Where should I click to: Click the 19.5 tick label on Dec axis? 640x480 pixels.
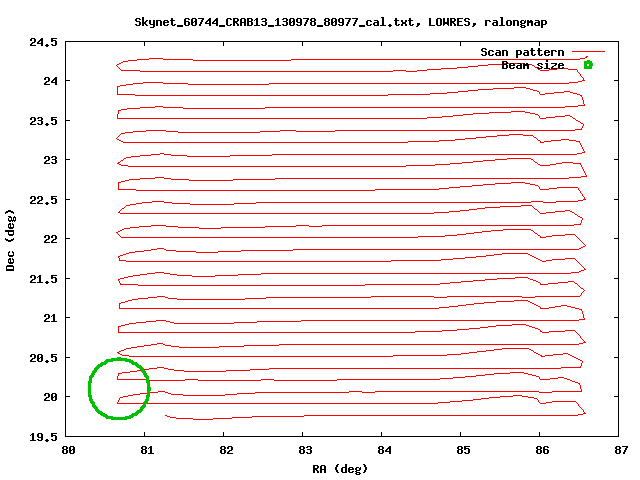pos(43,437)
